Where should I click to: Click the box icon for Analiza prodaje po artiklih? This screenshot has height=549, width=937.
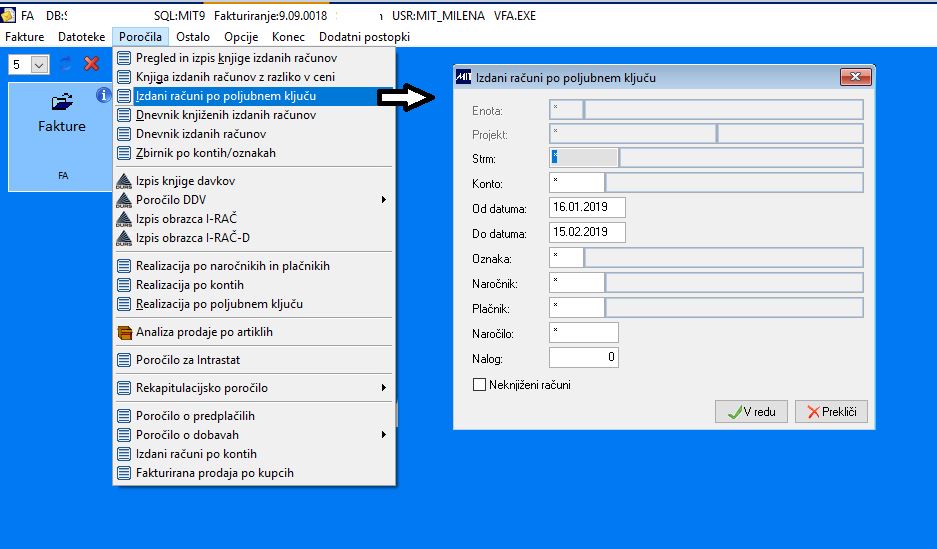124,332
